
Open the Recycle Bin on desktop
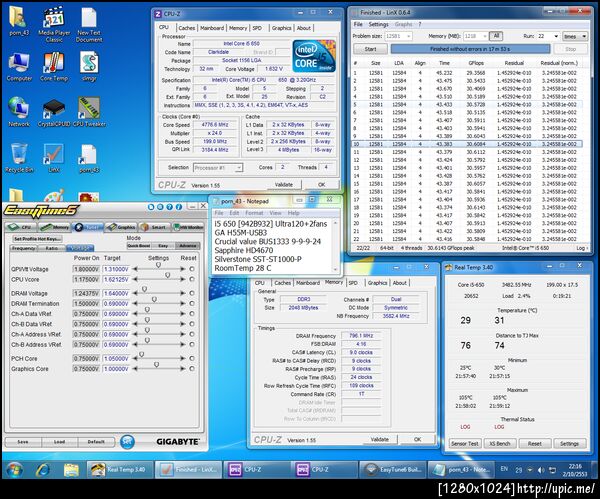19,158
